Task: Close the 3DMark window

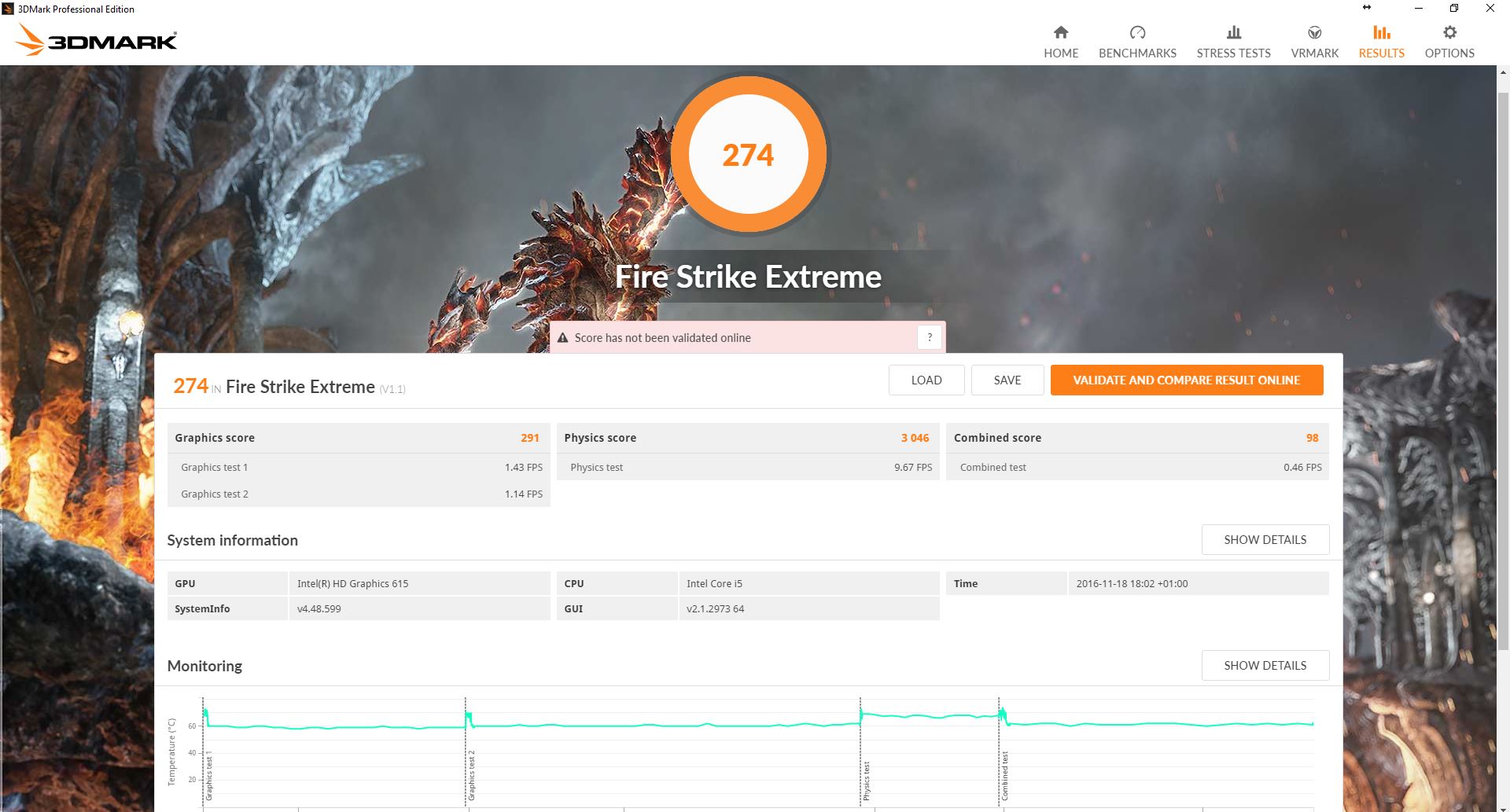Action: [1490, 9]
